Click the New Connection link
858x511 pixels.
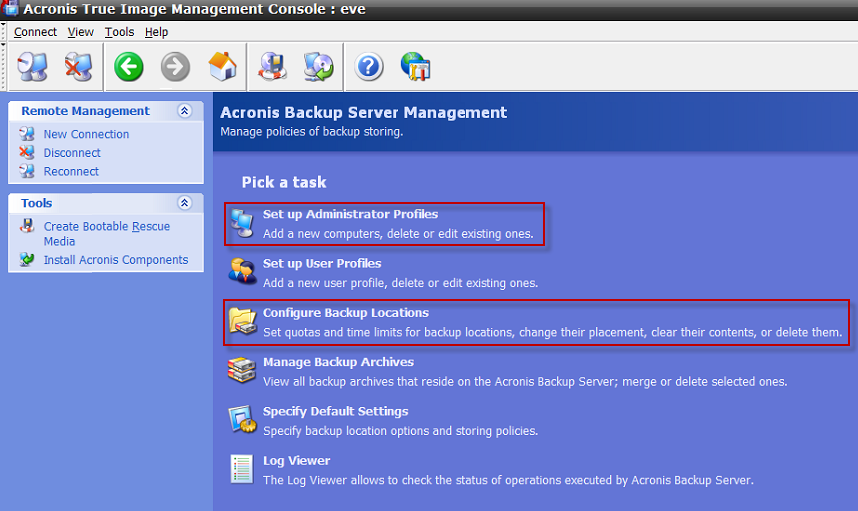click(x=86, y=134)
